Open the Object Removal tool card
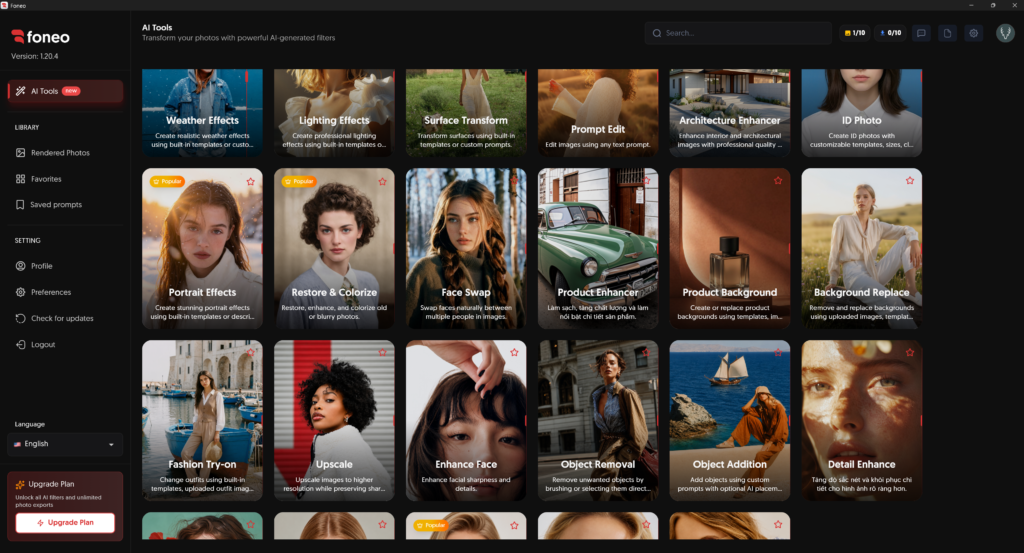This screenshot has height=553, width=1024. 598,420
